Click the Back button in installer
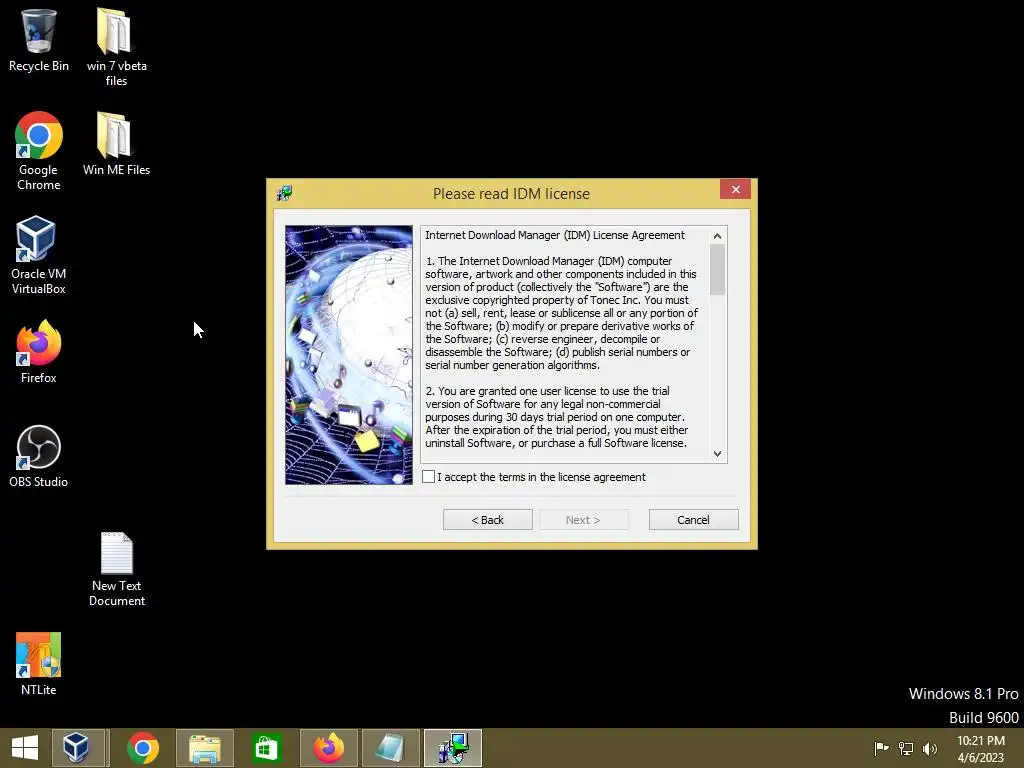 [x=488, y=520]
